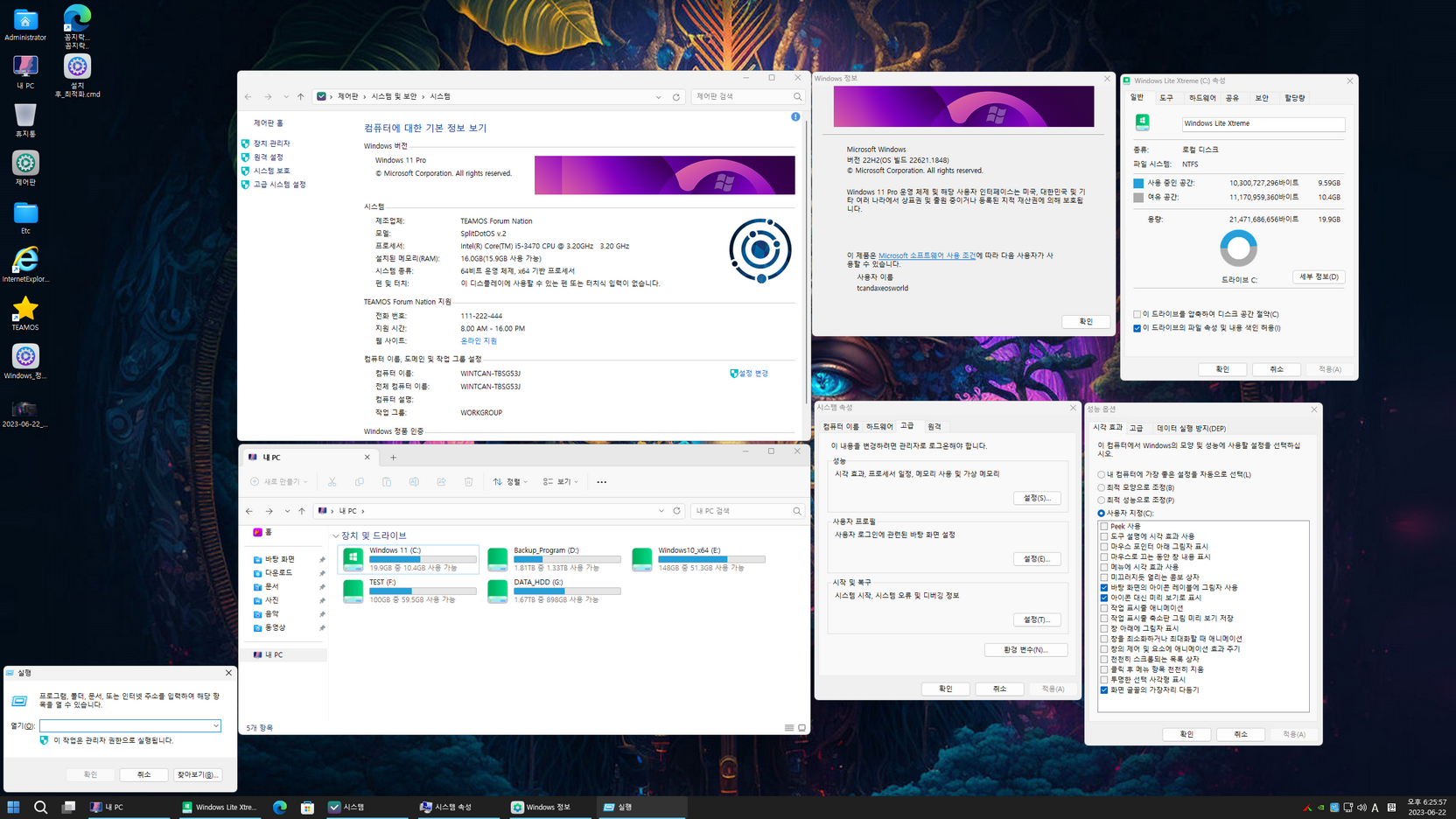The image size is (1456, 819).
Task: Select the Windows10_x64 (E:) drive
Action: 698,559
